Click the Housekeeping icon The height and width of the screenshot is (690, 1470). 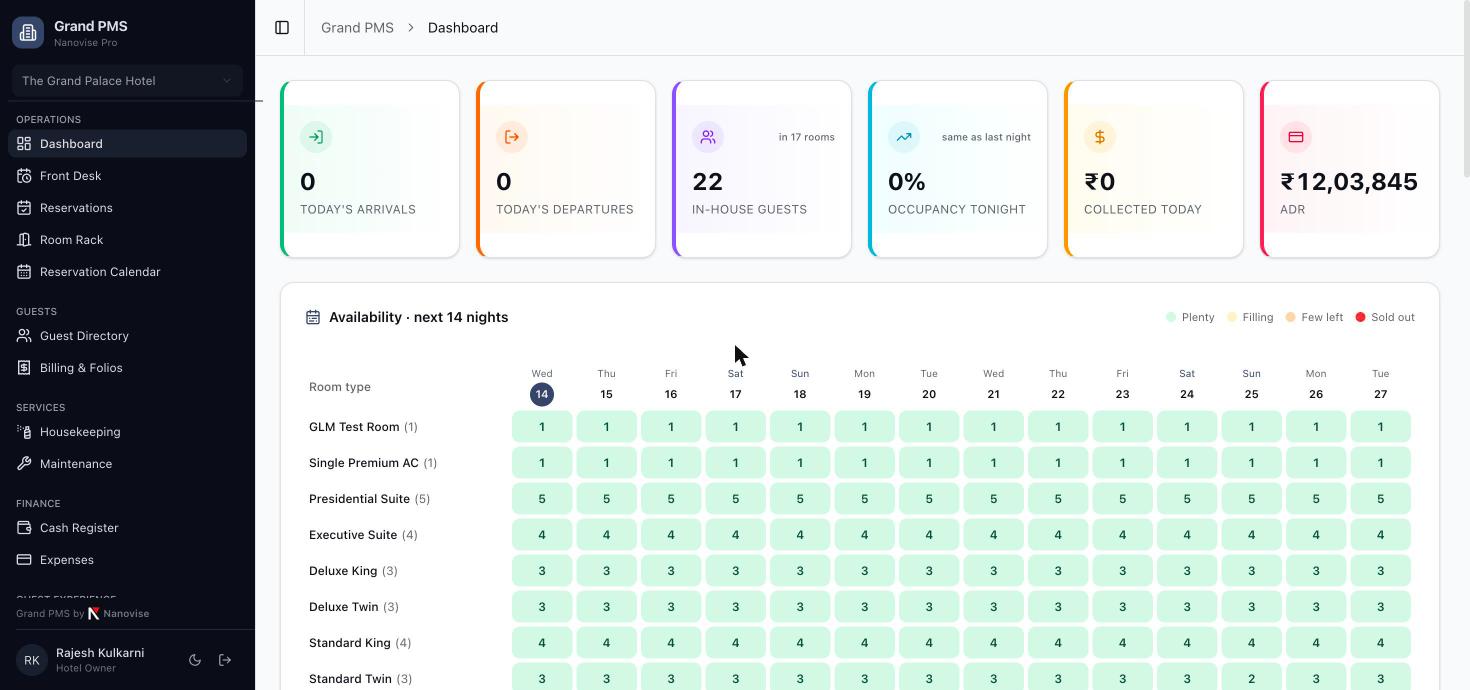(x=24, y=432)
